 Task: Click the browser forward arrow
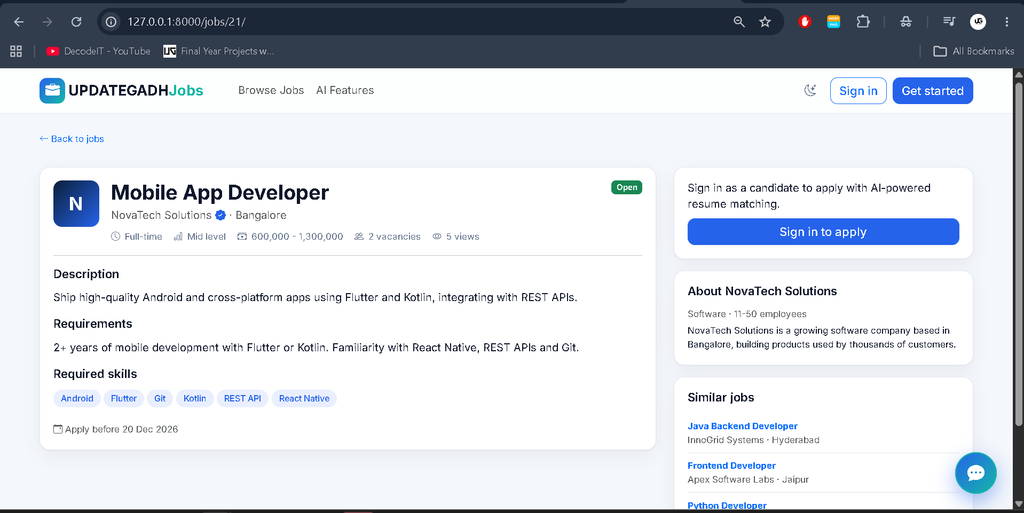coord(47,22)
